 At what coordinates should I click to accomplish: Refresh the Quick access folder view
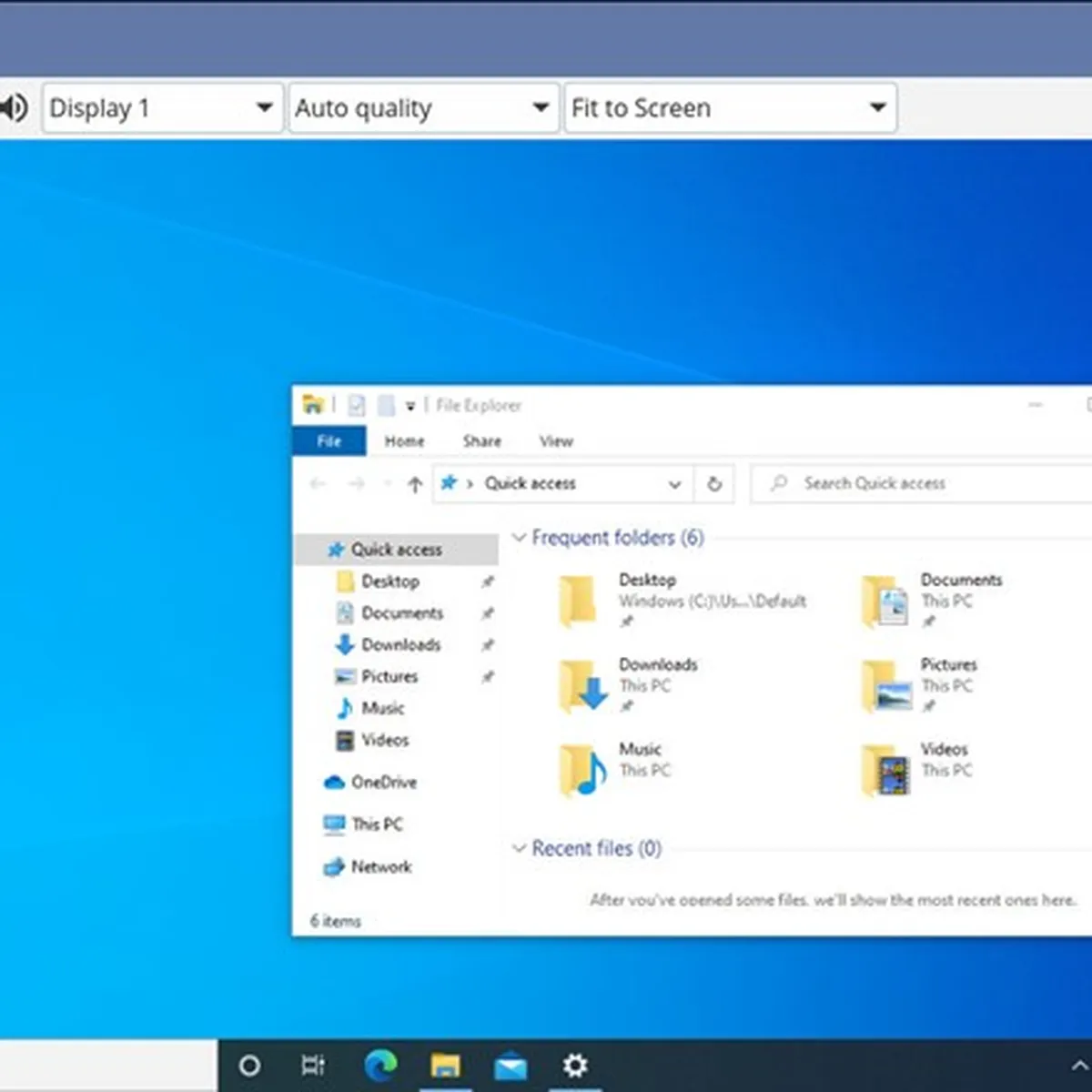714,484
